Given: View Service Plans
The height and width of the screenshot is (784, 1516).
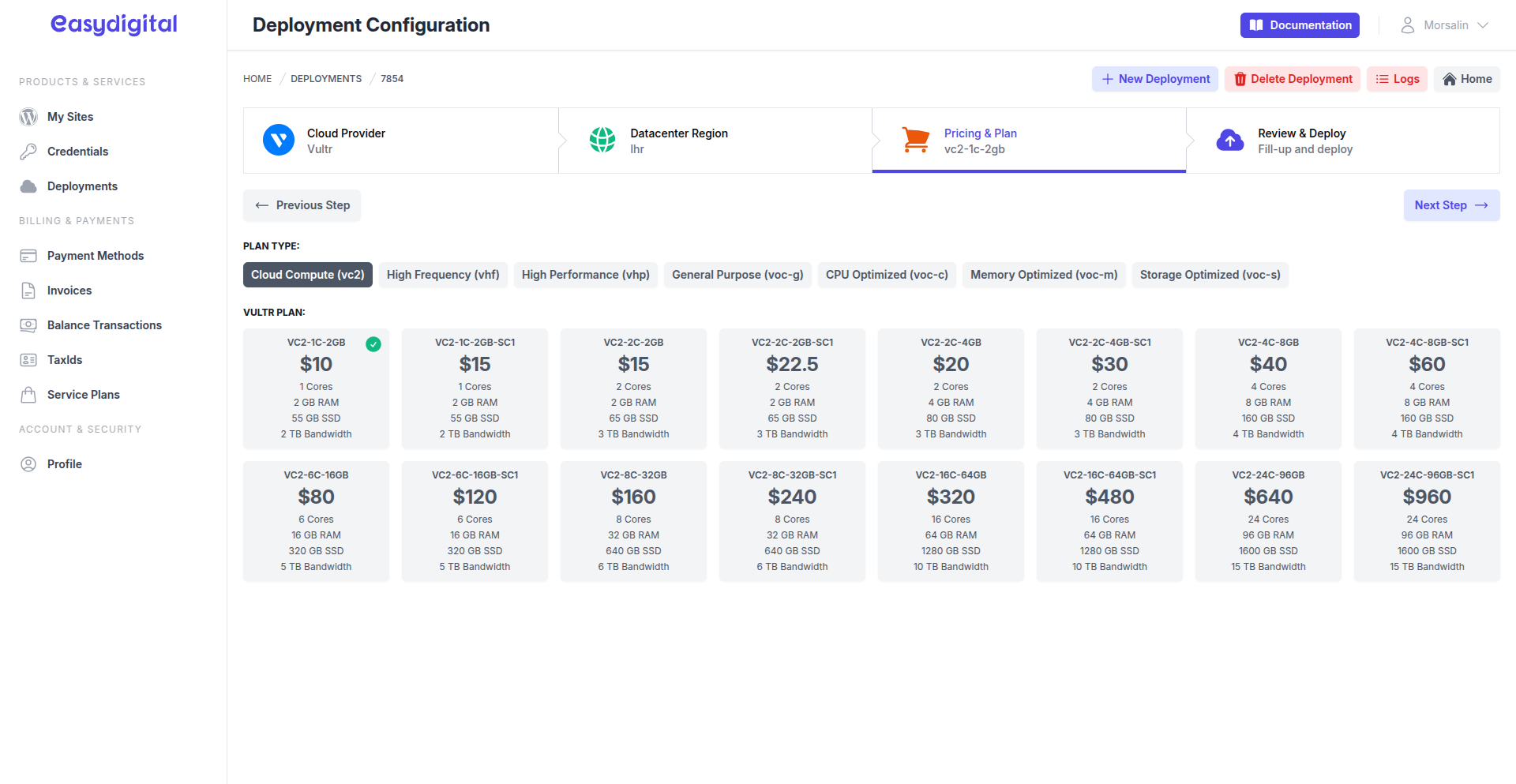Looking at the screenshot, I should tap(82, 394).
